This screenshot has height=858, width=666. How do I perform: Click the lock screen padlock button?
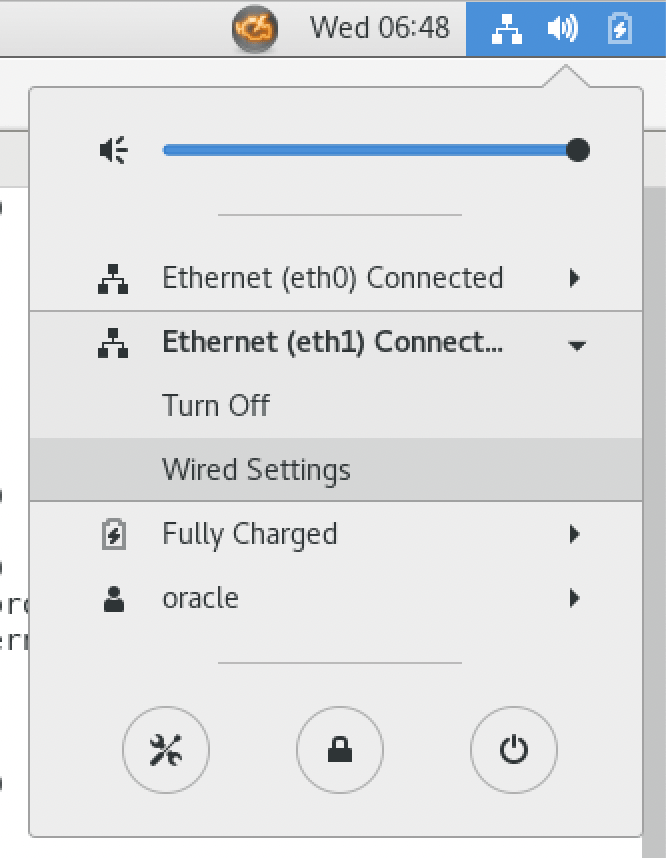tap(340, 750)
